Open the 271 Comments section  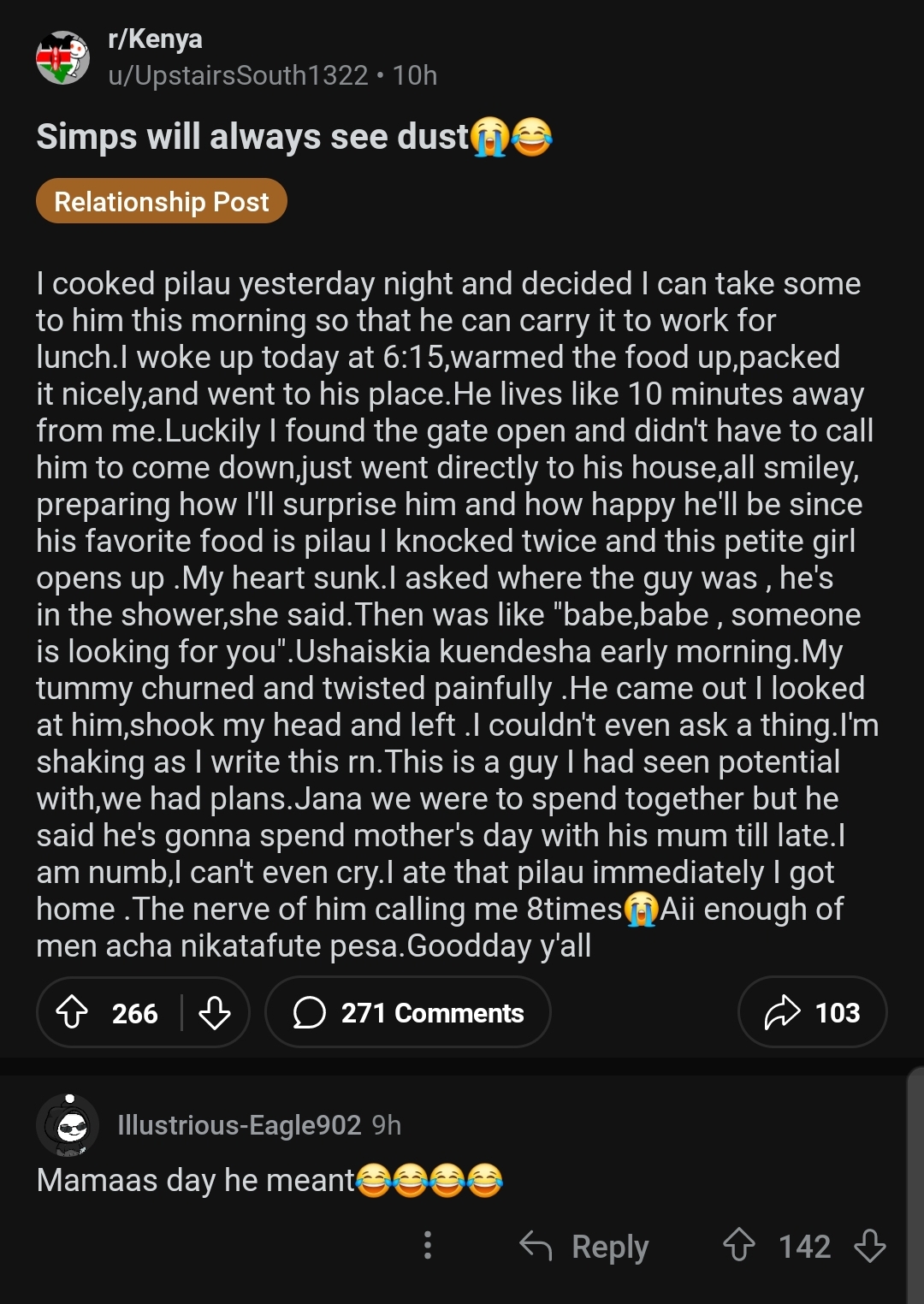[x=408, y=1013]
